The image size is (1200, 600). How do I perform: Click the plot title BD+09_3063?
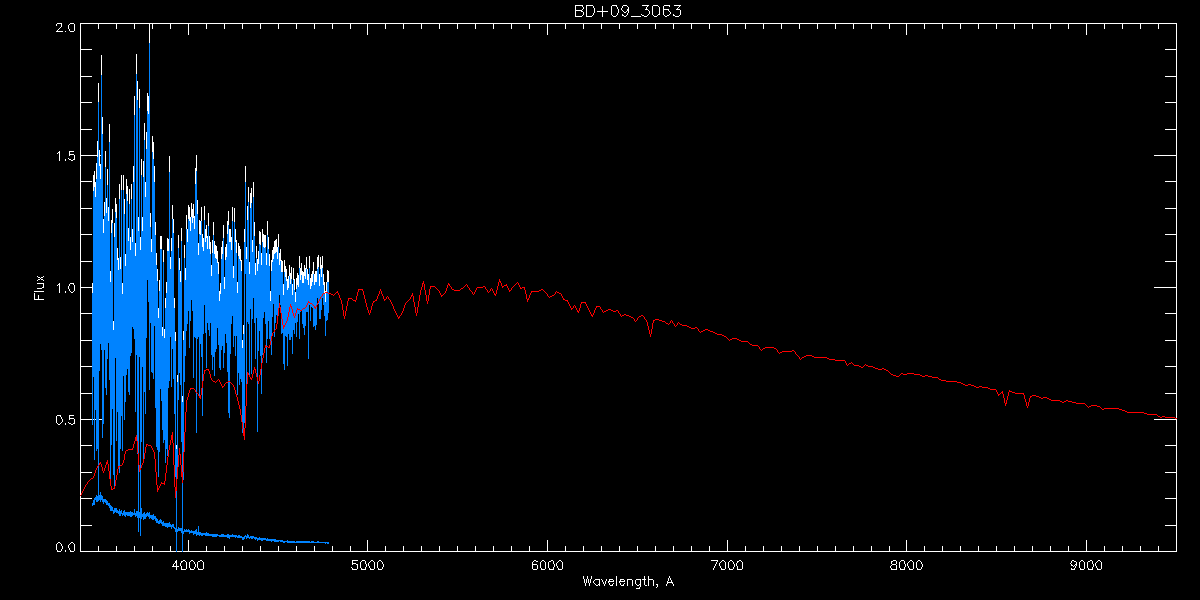tap(628, 11)
